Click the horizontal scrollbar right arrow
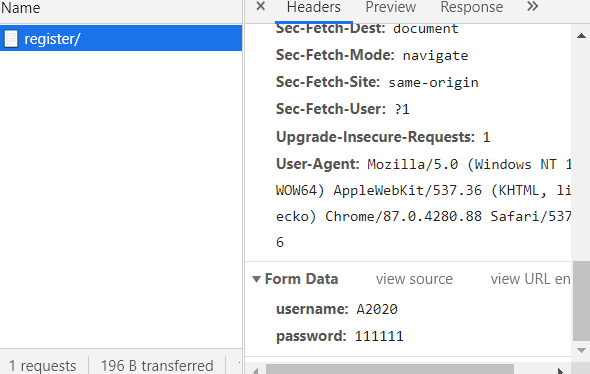The image size is (590, 374). tap(560, 370)
